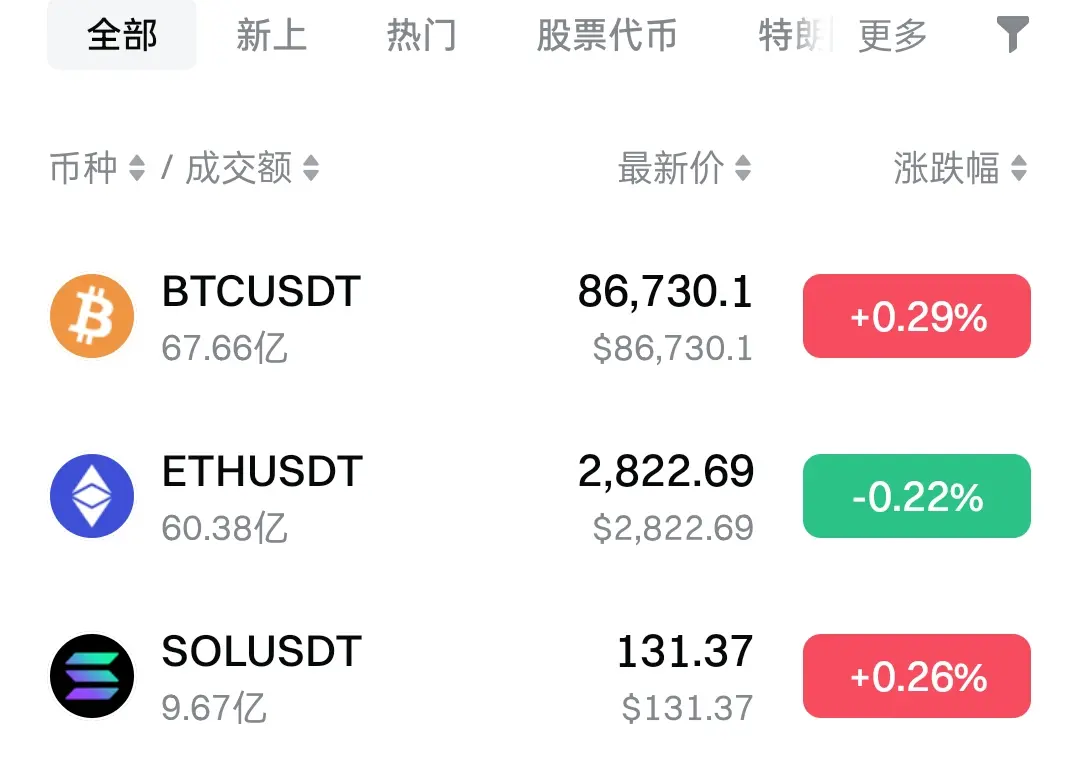Sort by 涨跌幅 using its arrows

[x=1019, y=168]
